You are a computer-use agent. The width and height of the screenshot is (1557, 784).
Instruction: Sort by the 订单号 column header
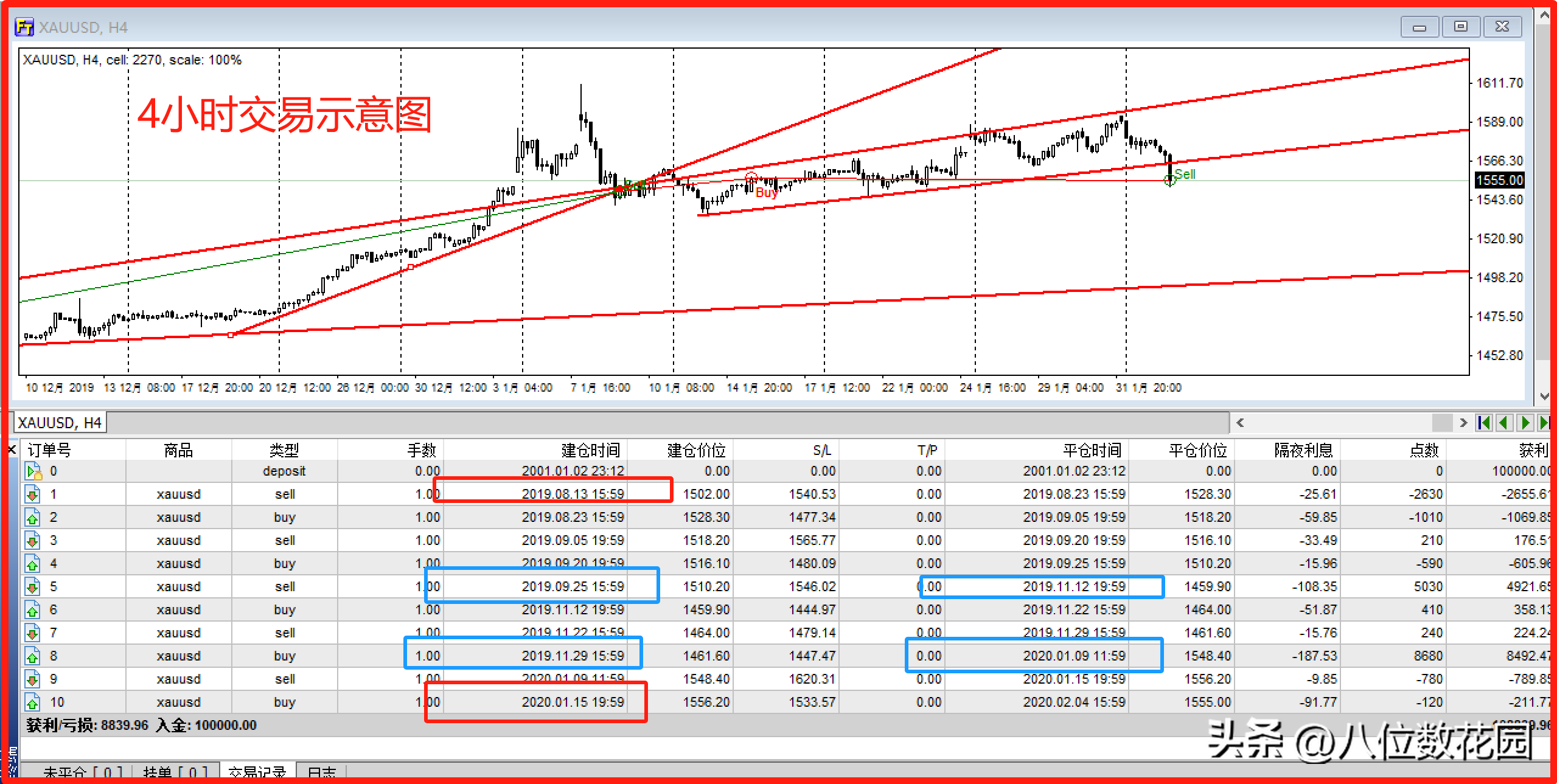[74, 450]
